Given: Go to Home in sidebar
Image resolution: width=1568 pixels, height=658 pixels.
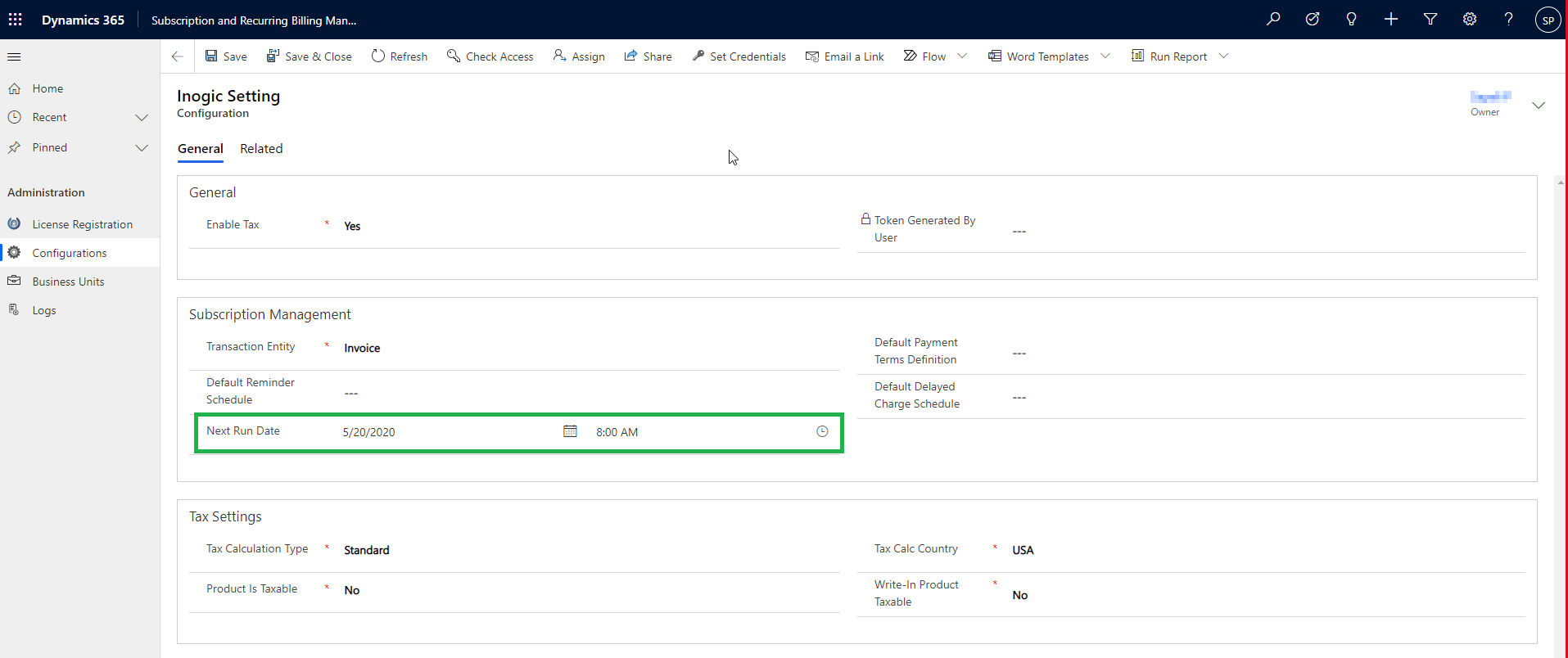Looking at the screenshot, I should coord(47,88).
